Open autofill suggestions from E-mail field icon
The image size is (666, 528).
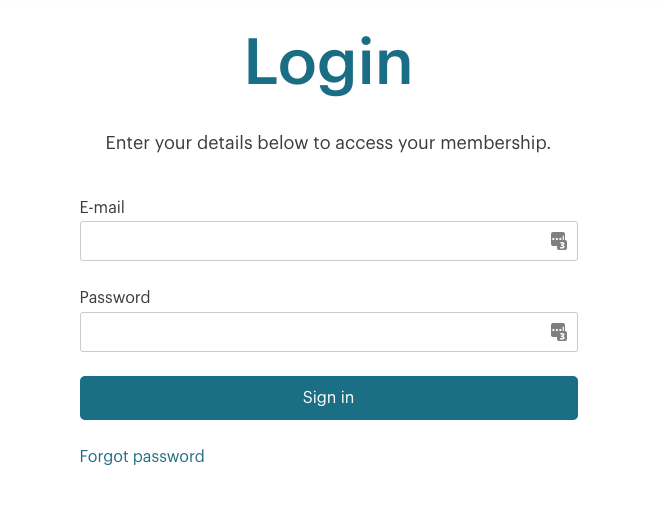pyautogui.click(x=558, y=240)
